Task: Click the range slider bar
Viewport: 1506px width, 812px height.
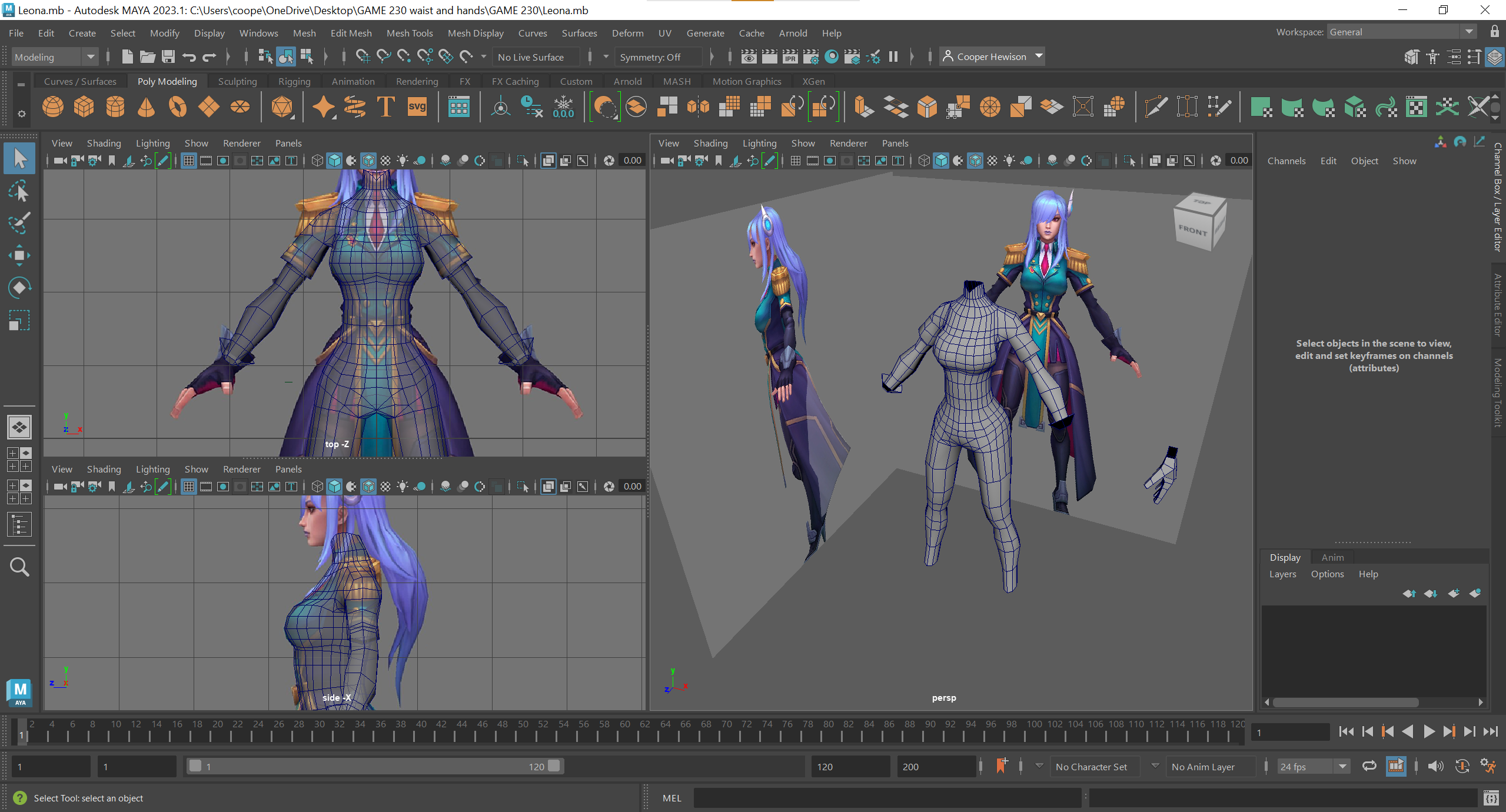Action: tap(374, 766)
